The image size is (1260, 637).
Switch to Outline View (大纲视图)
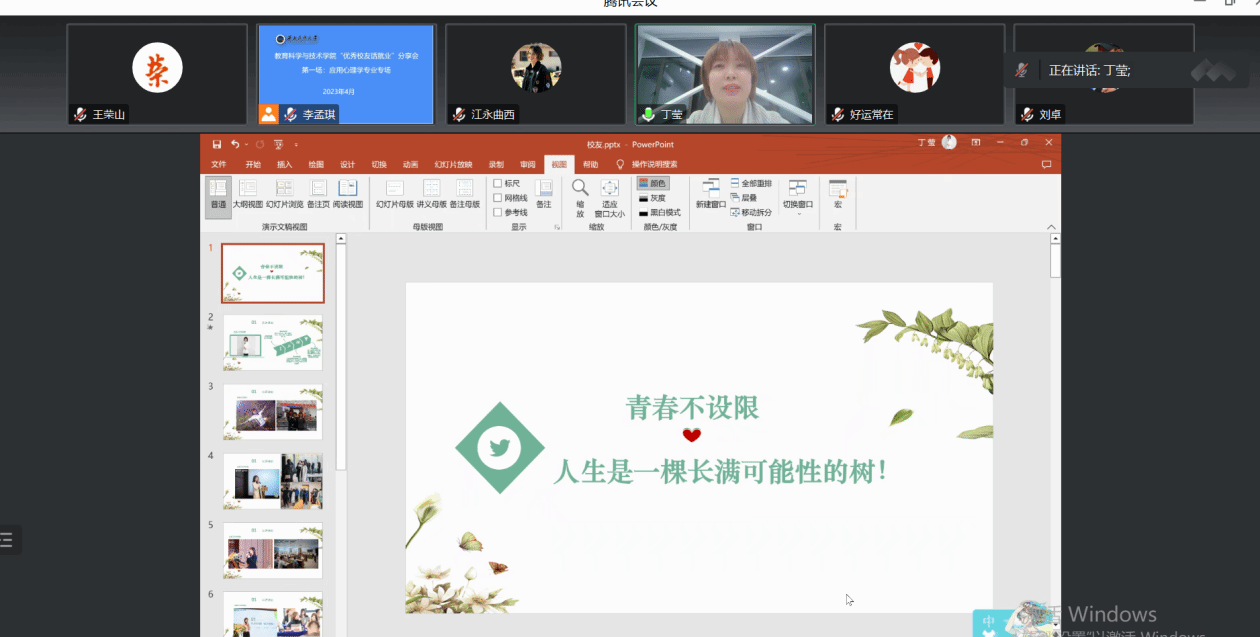[x=247, y=193]
